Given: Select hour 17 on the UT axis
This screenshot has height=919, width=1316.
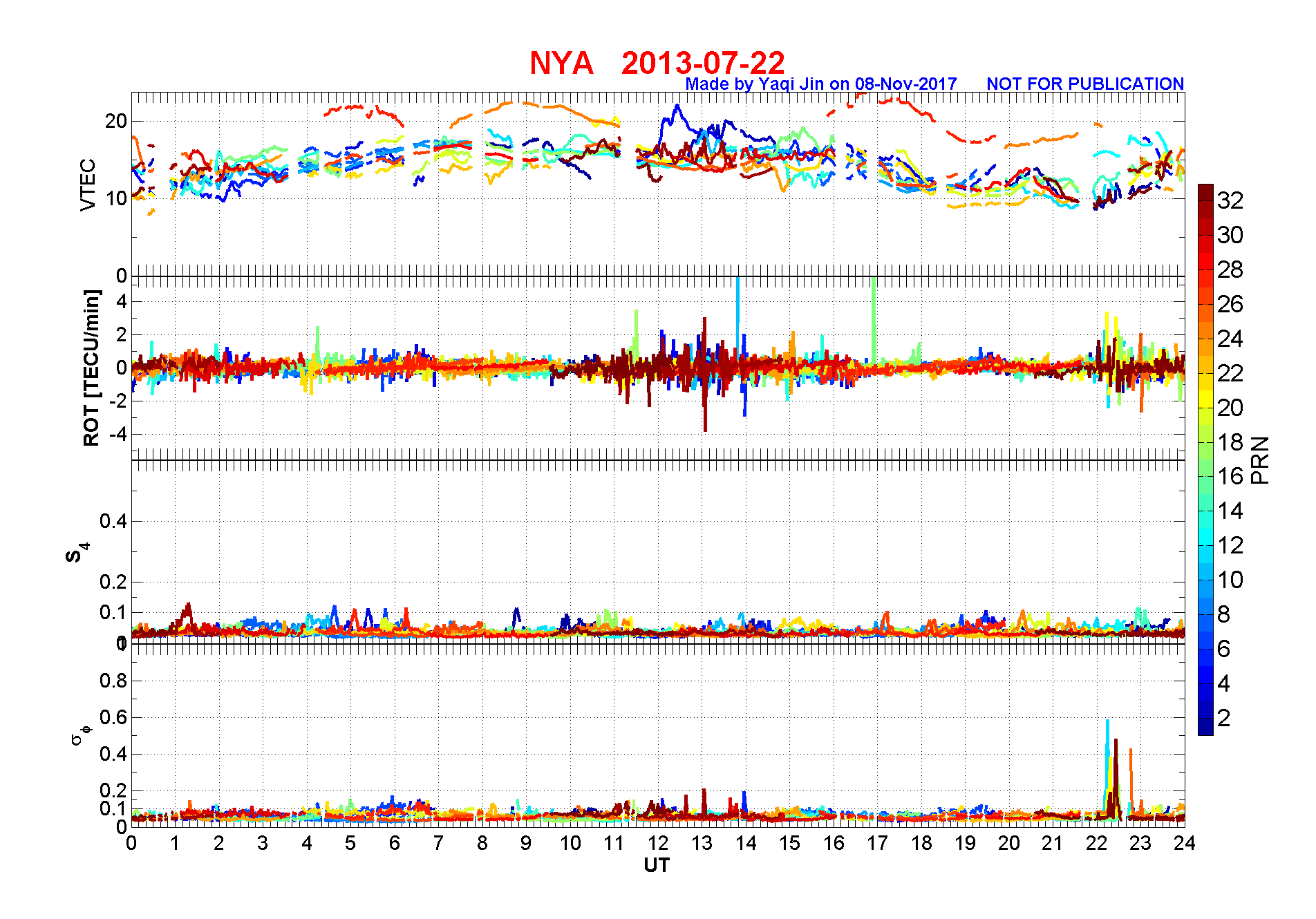Looking at the screenshot, I should (x=878, y=843).
